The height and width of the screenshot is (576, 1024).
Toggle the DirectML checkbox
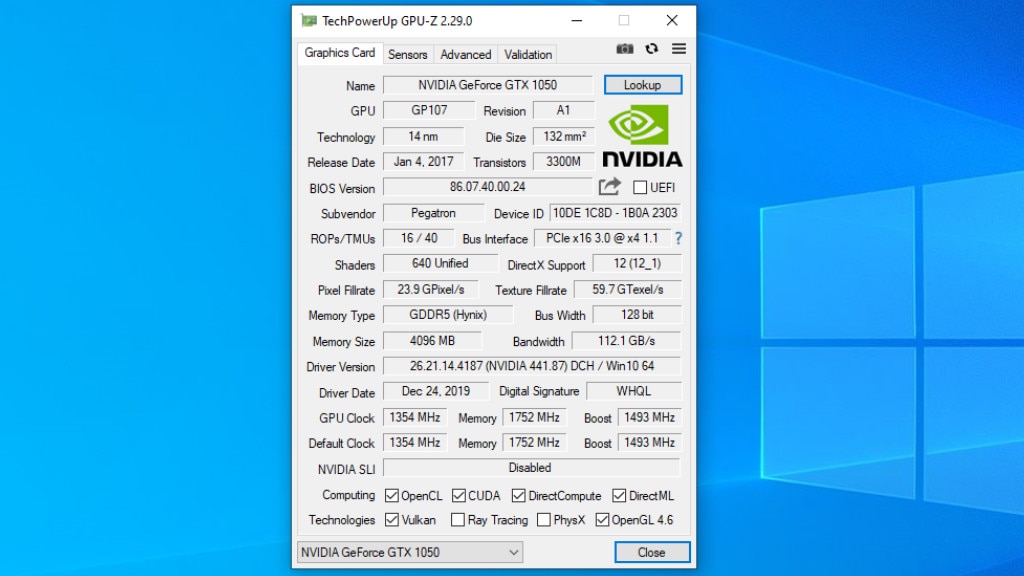point(619,496)
